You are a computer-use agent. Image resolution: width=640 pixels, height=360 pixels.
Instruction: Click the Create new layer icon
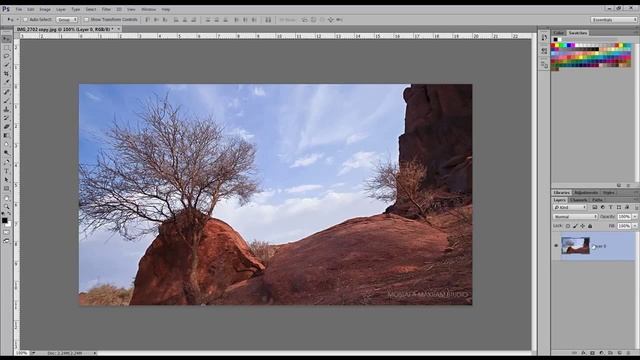pyautogui.click(x=619, y=353)
